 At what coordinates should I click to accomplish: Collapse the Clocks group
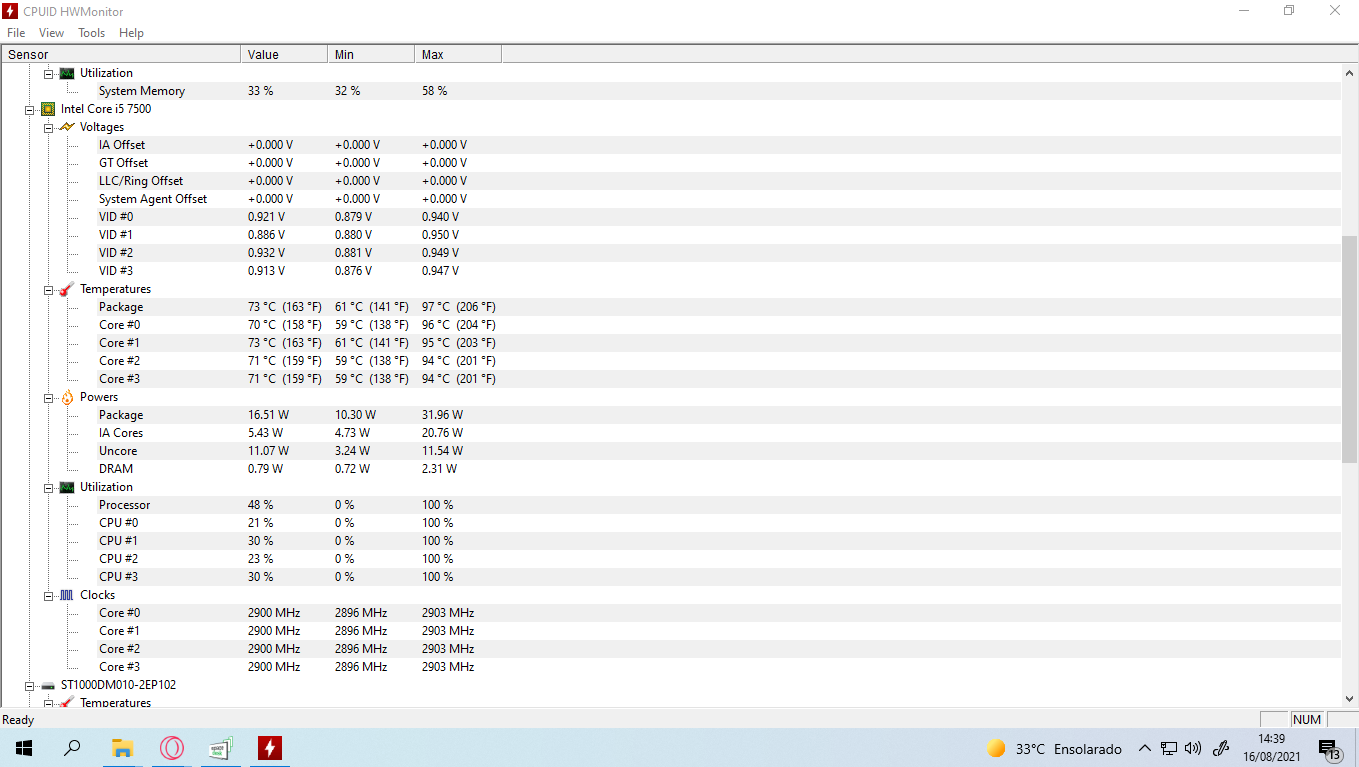pyautogui.click(x=49, y=595)
